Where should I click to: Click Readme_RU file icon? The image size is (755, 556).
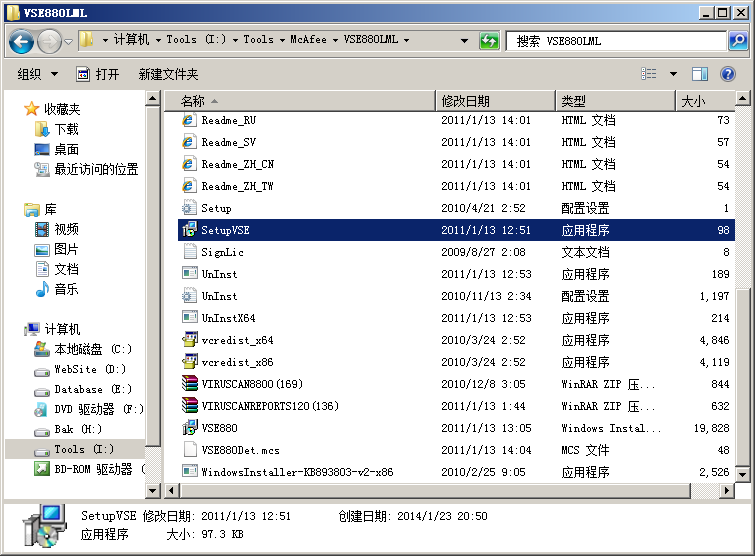(189, 120)
